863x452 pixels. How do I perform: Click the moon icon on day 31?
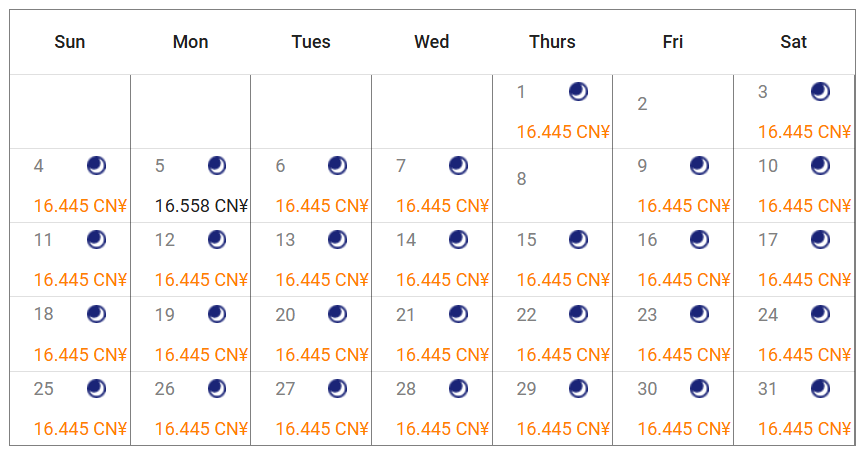pyautogui.click(x=820, y=388)
